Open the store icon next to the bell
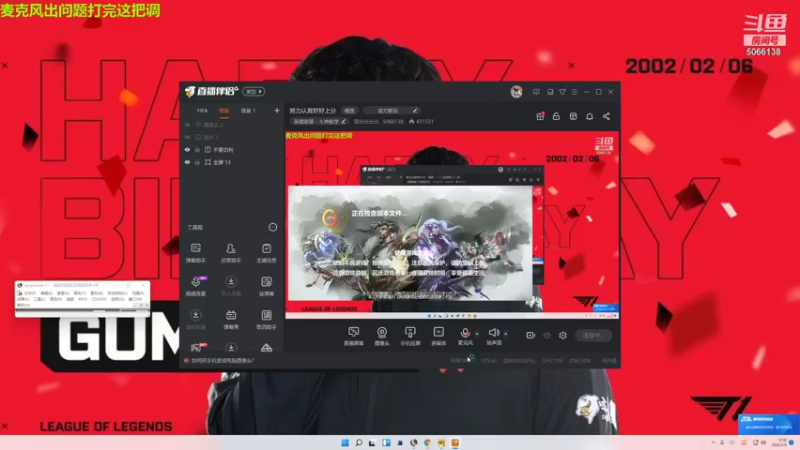This screenshot has width=800, height=450. point(573,116)
